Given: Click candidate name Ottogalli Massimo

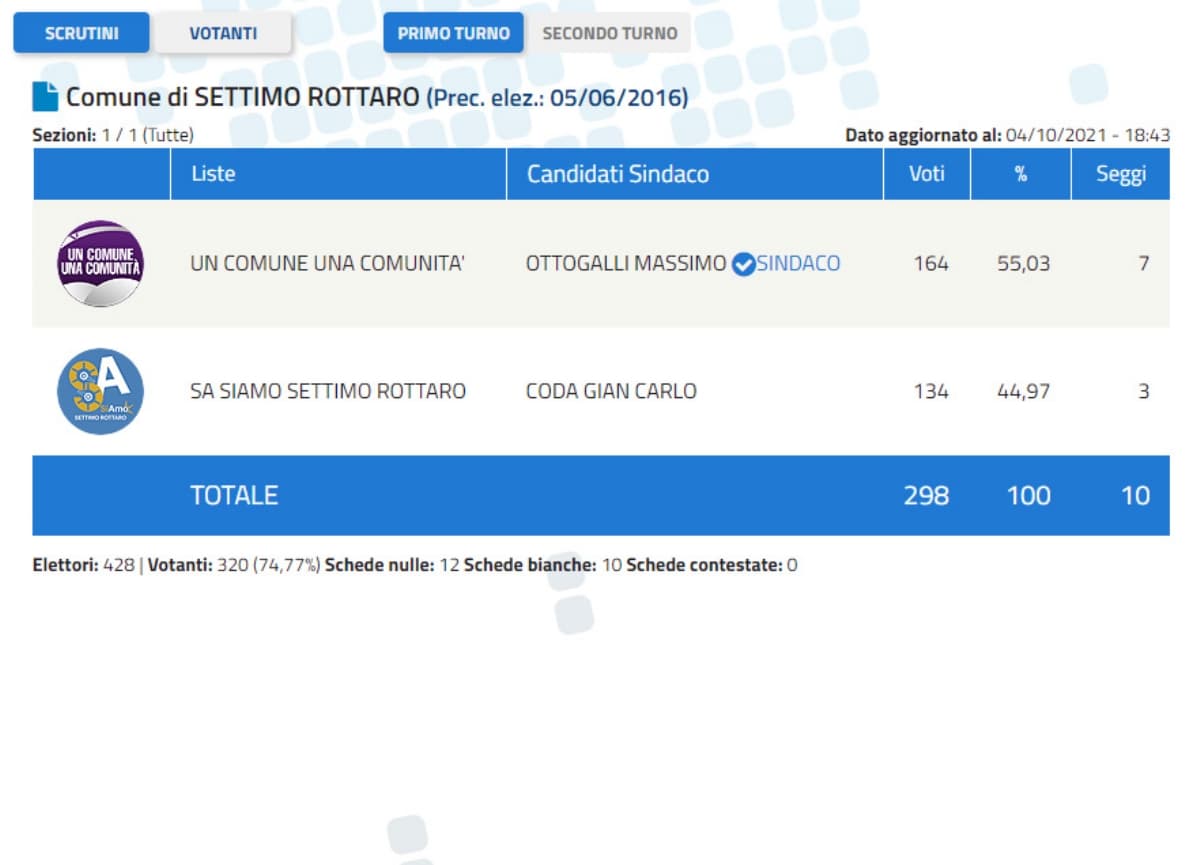Looking at the screenshot, I should [626, 264].
